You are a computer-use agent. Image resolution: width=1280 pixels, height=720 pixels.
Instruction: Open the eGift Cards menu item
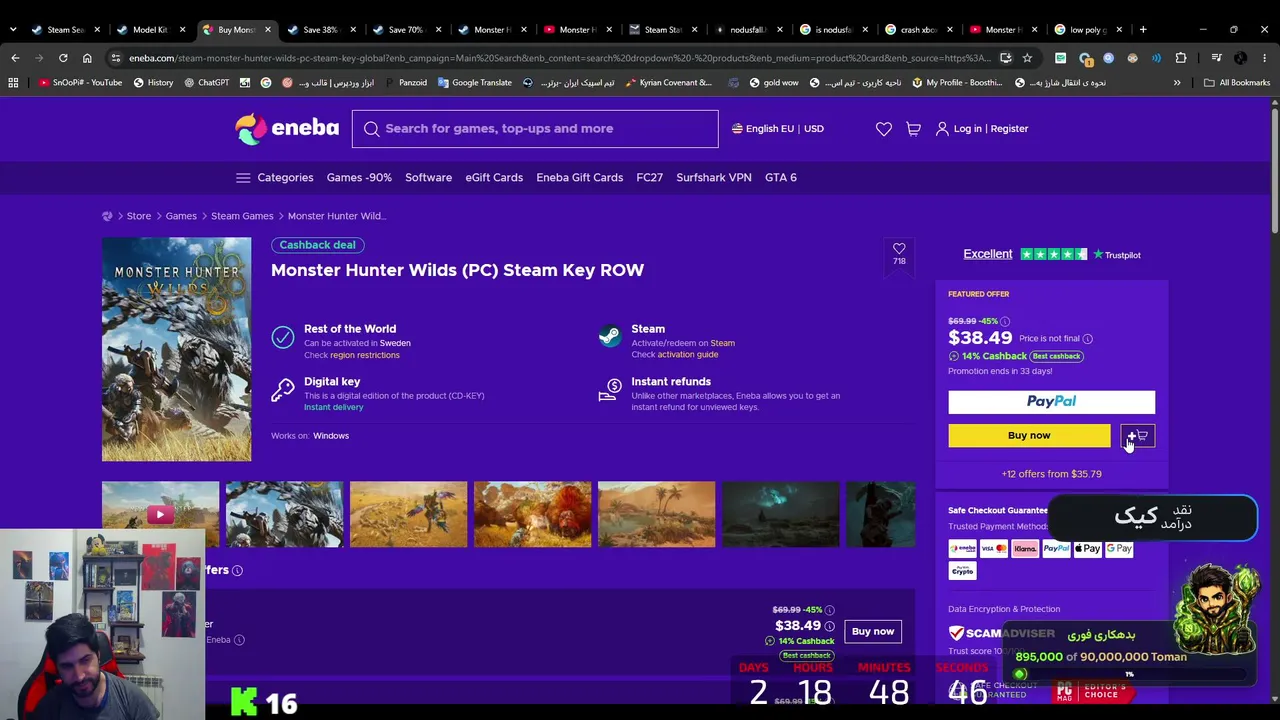494,178
